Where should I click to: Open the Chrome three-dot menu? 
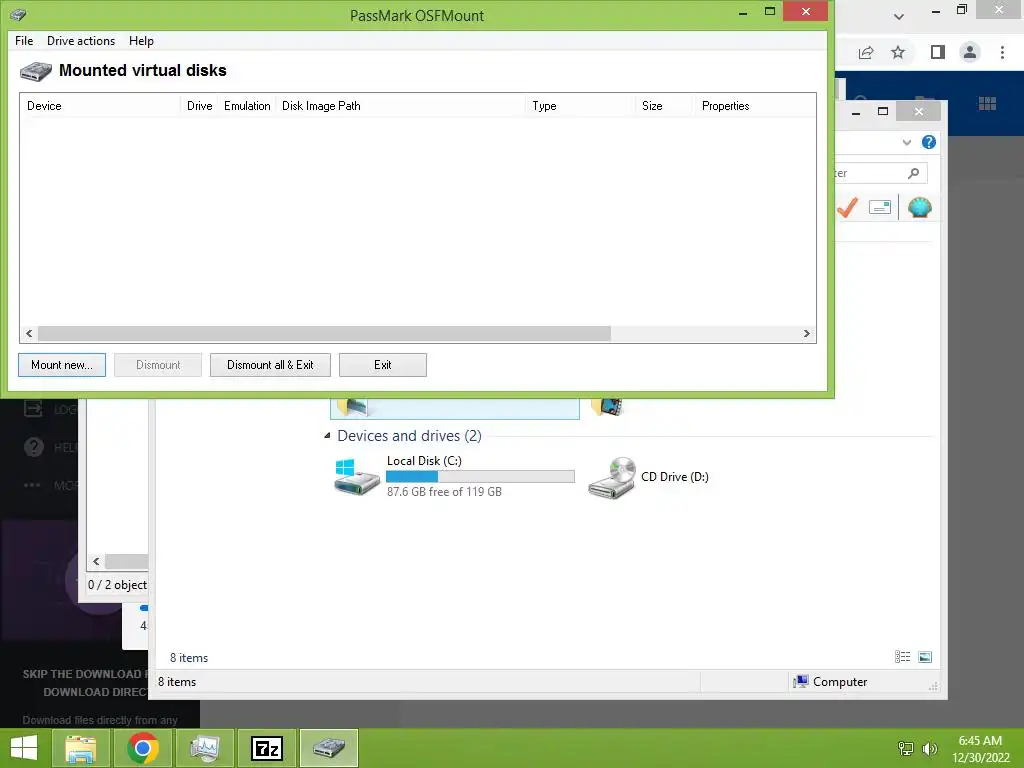(x=1002, y=52)
